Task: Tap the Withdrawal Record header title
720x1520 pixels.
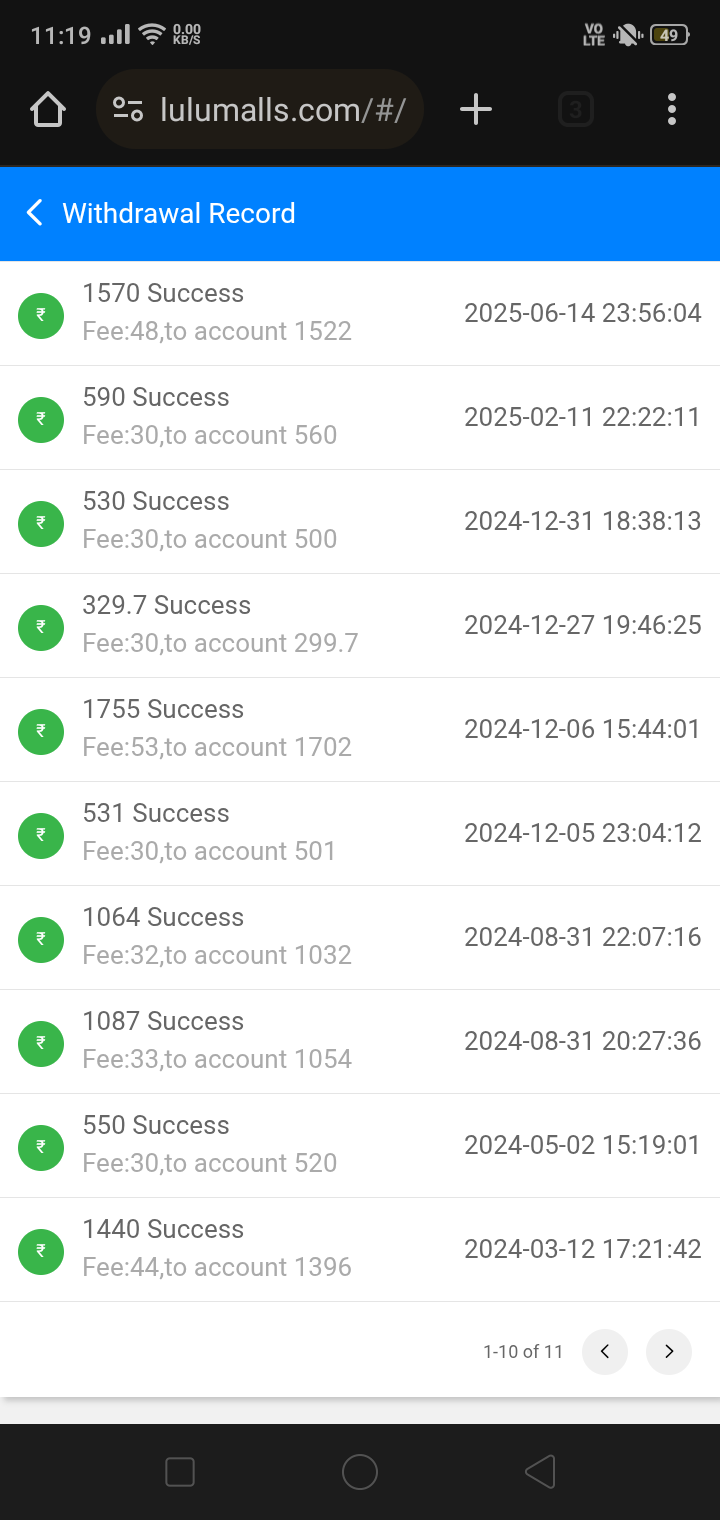Action: (x=179, y=213)
